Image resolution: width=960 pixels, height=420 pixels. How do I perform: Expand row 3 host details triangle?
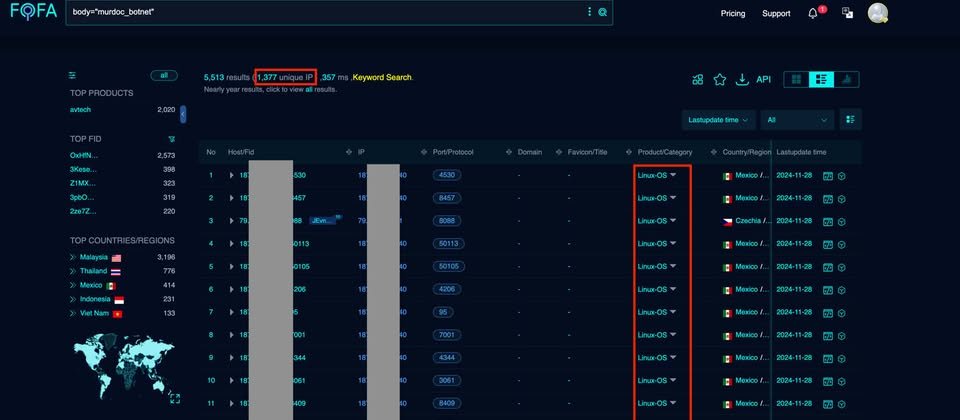(231, 221)
